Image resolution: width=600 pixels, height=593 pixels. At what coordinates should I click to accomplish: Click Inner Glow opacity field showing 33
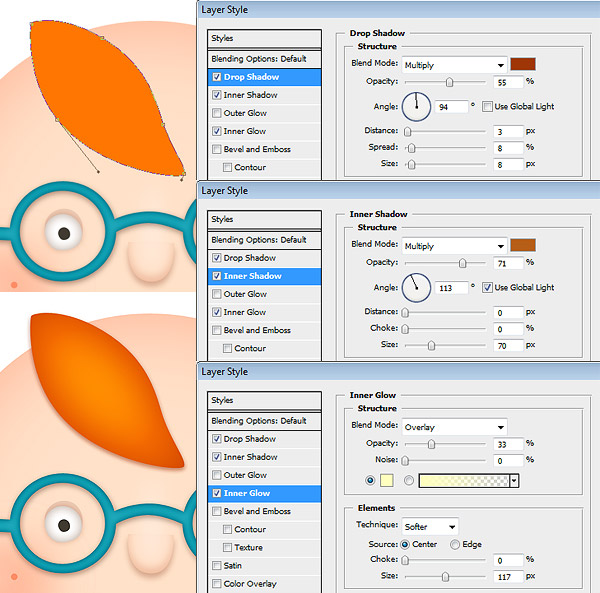[508, 444]
